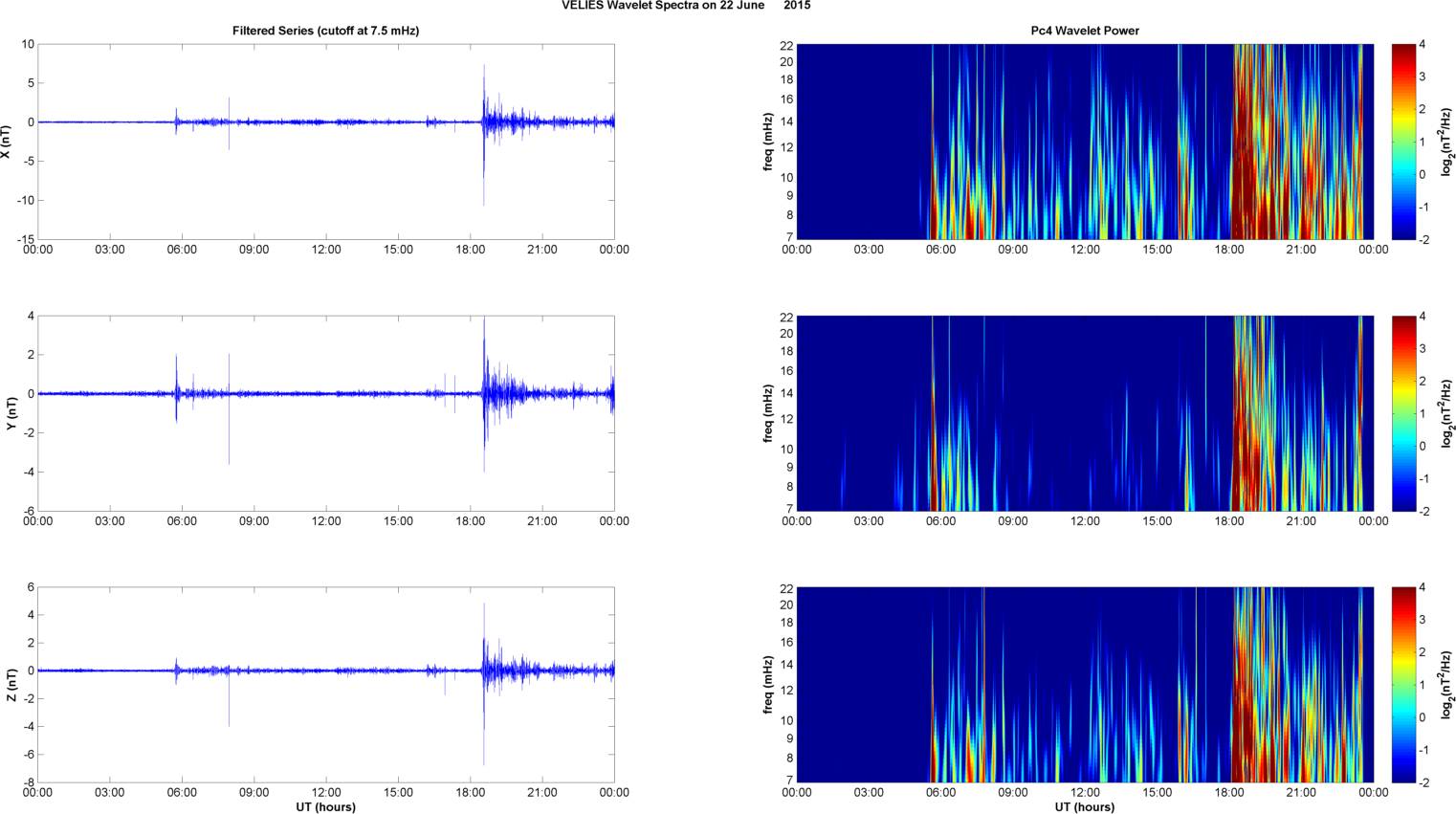1456x814 pixels.
Task: Click the "Z (nT)" y-axis label
Action: pyautogui.click(x=11, y=685)
